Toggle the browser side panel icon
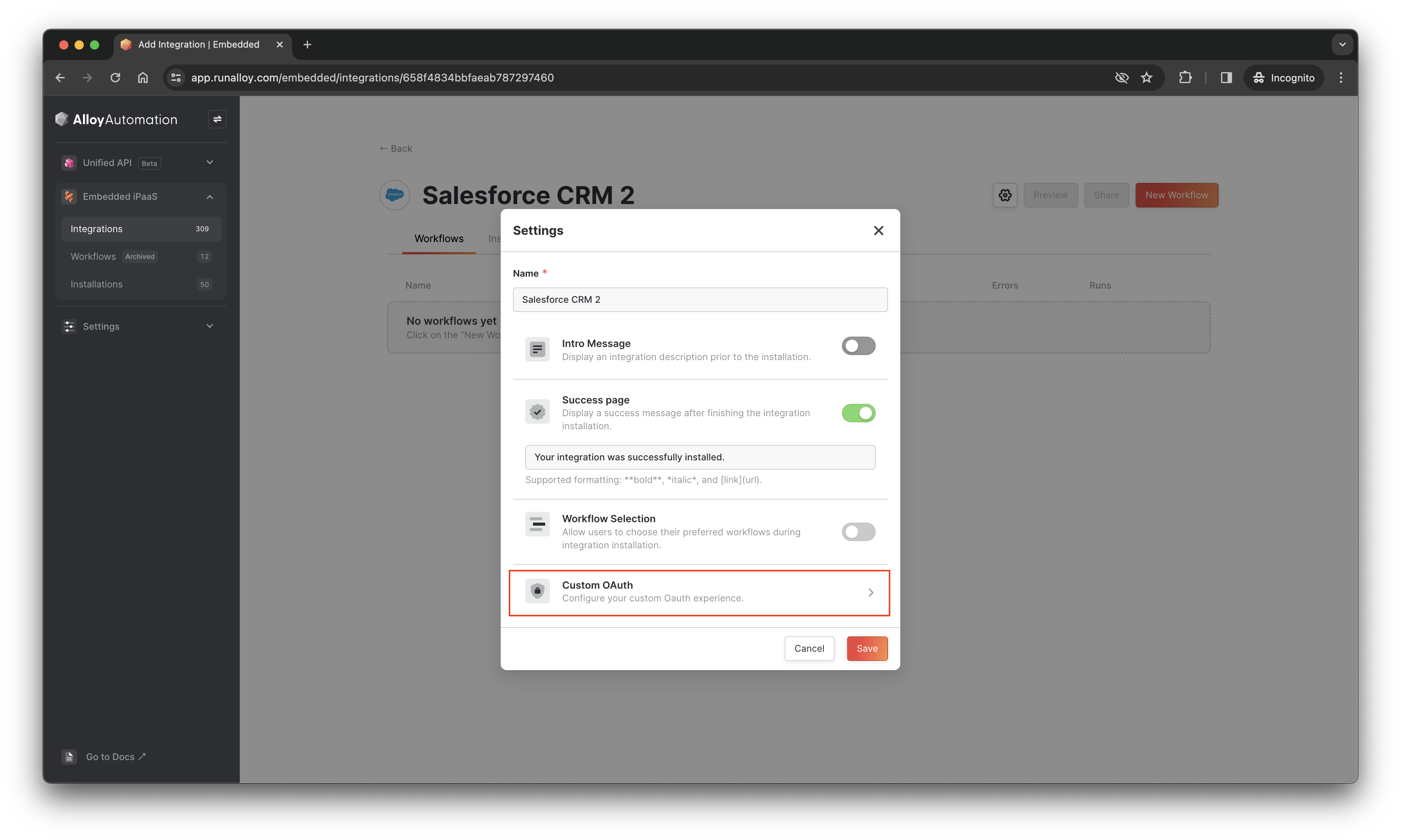 coord(1226,78)
